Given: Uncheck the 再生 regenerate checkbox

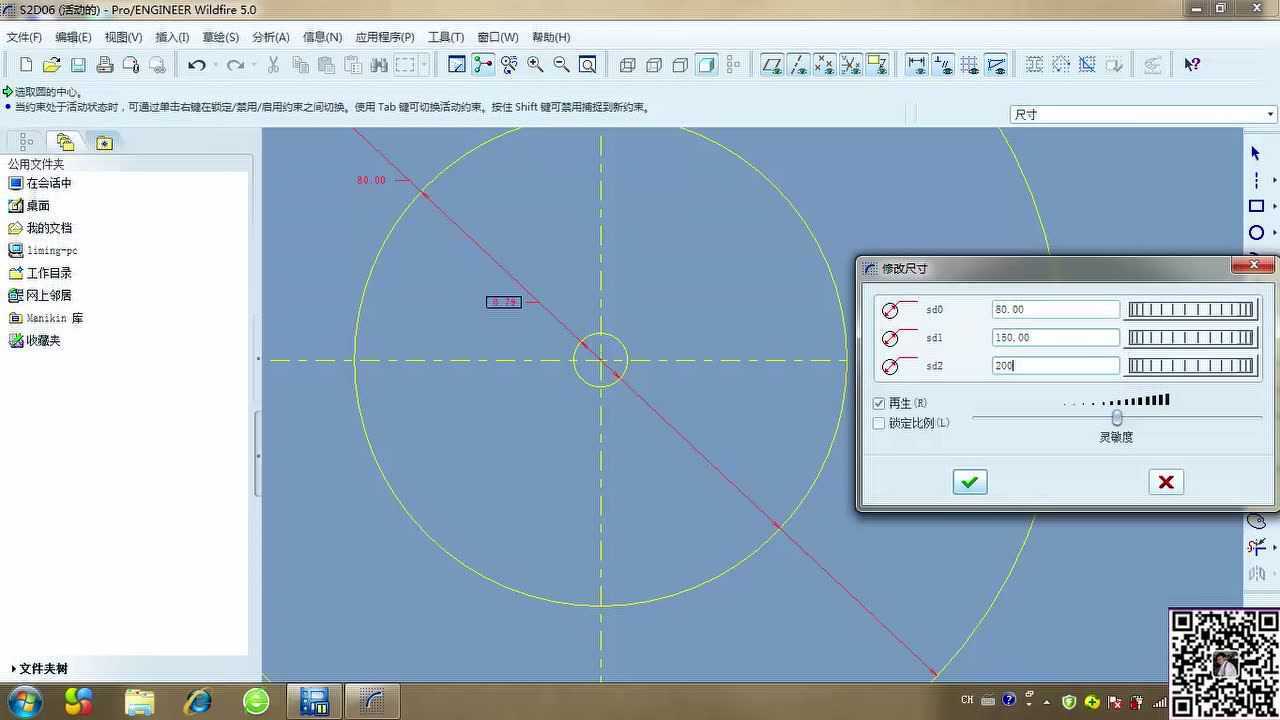Looking at the screenshot, I should click(879, 403).
